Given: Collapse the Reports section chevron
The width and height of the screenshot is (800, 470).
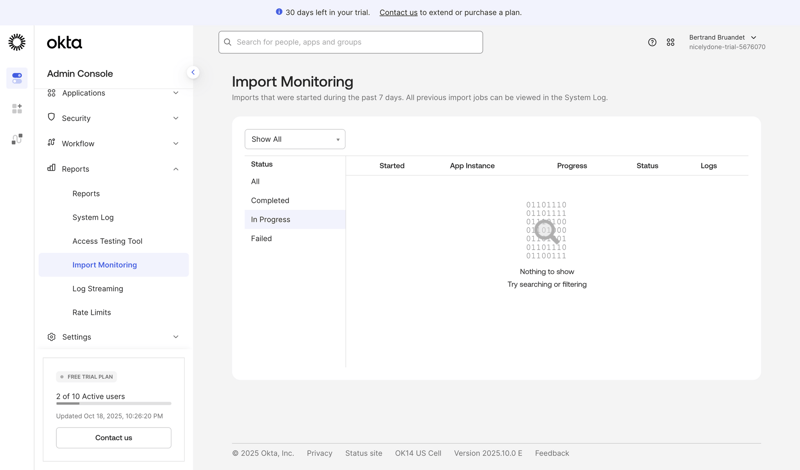Looking at the screenshot, I should (176, 169).
